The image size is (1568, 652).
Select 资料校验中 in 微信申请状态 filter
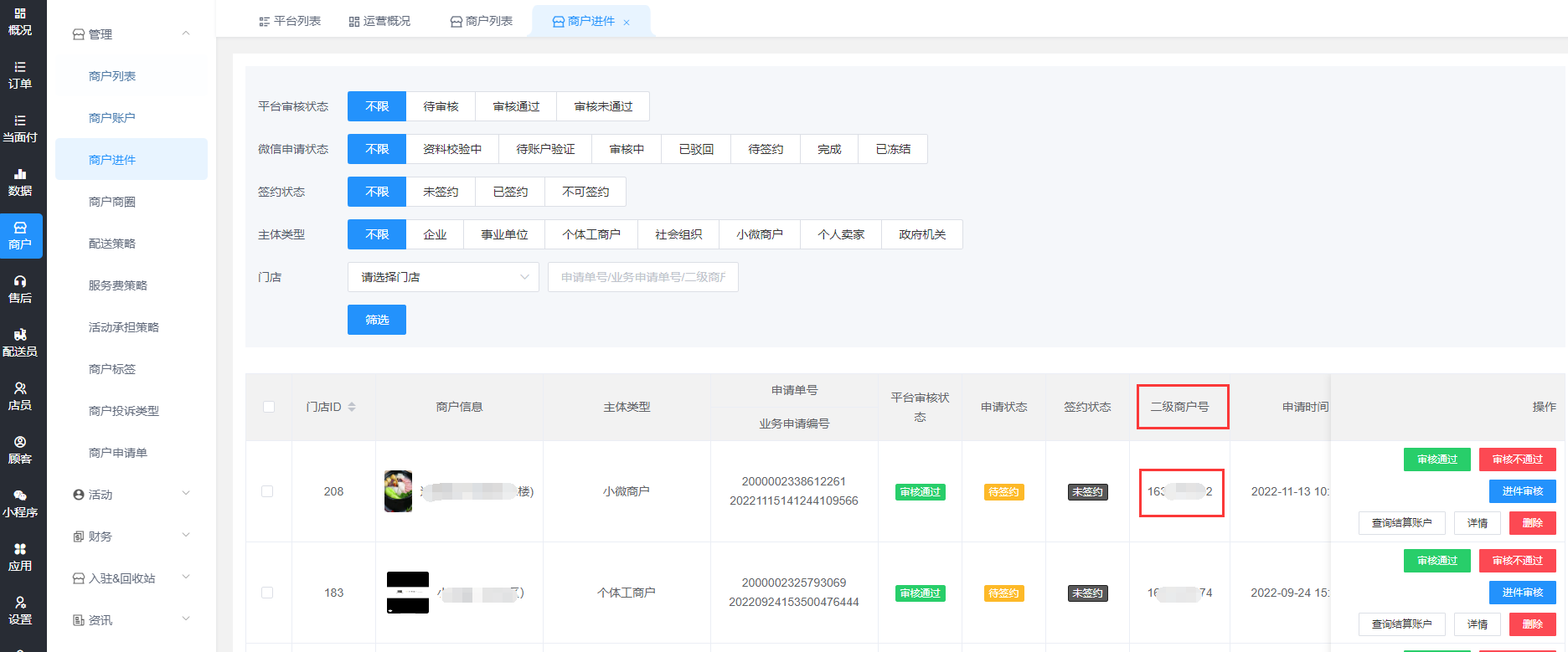(452, 149)
